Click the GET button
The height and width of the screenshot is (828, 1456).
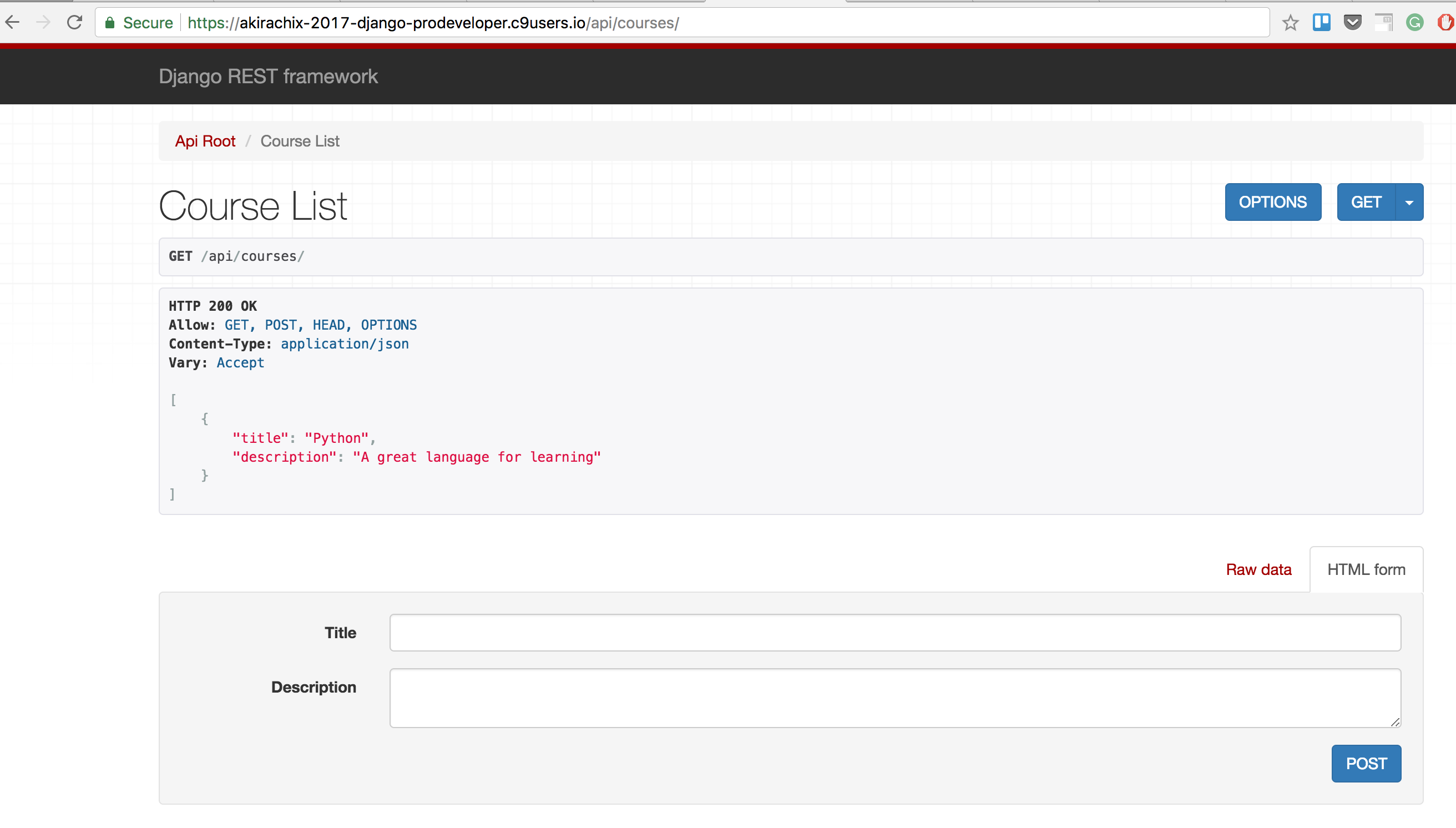tap(1366, 203)
